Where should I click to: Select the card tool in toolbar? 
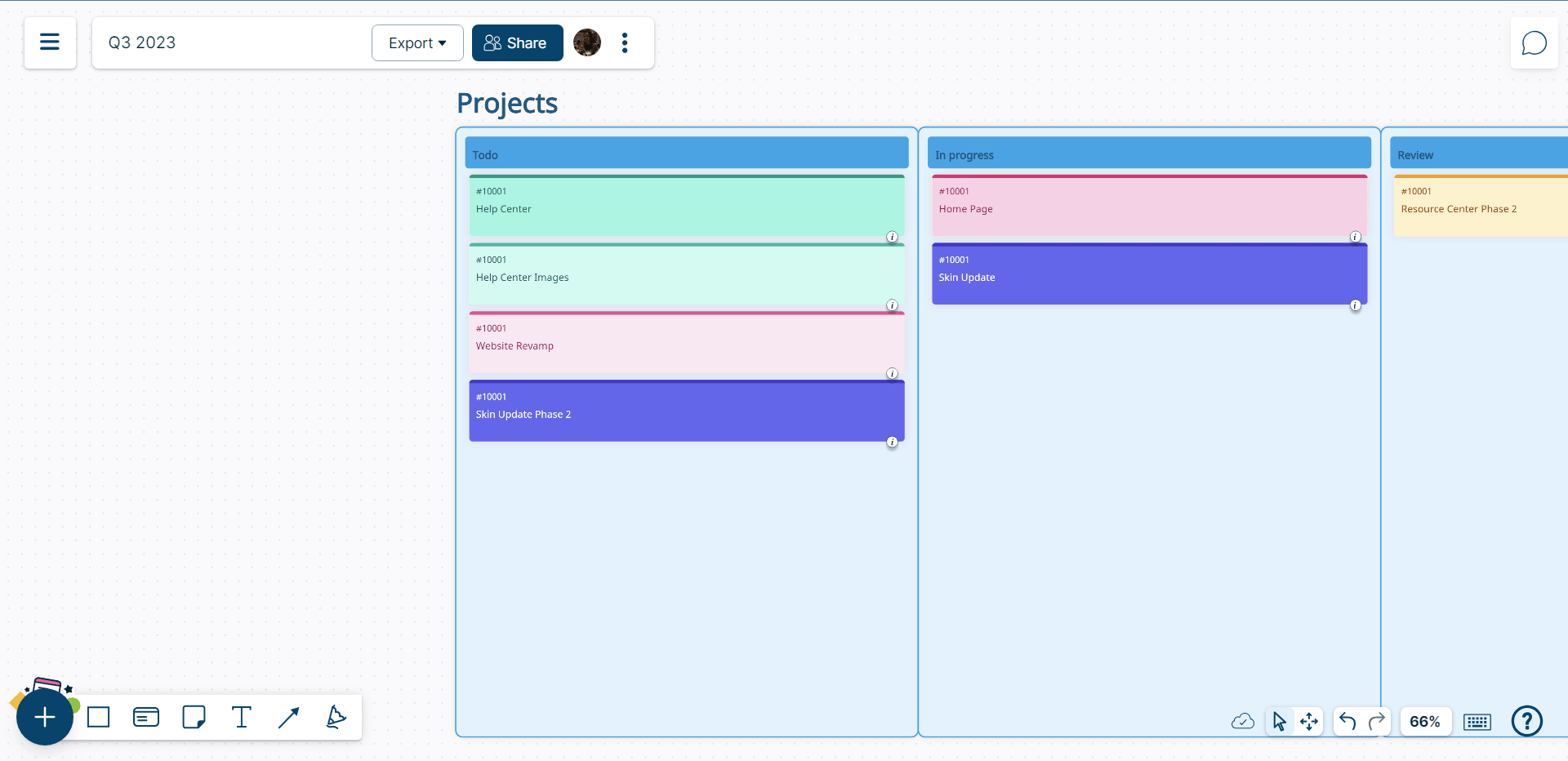tap(146, 718)
